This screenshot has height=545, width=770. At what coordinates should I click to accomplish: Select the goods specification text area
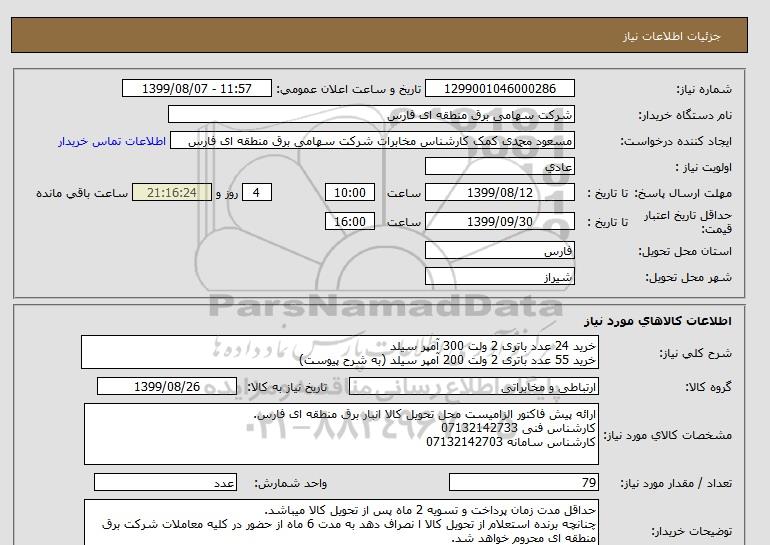[x=341, y=434]
